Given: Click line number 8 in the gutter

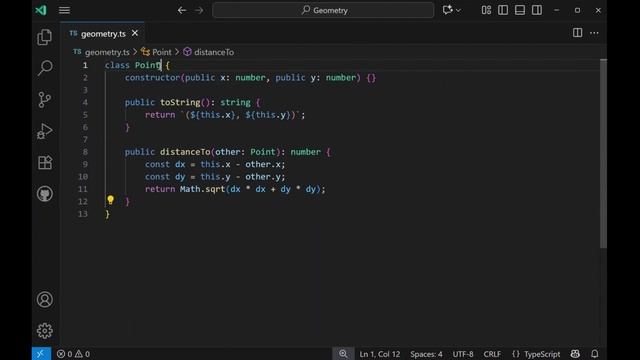Looking at the screenshot, I should (x=85, y=152).
